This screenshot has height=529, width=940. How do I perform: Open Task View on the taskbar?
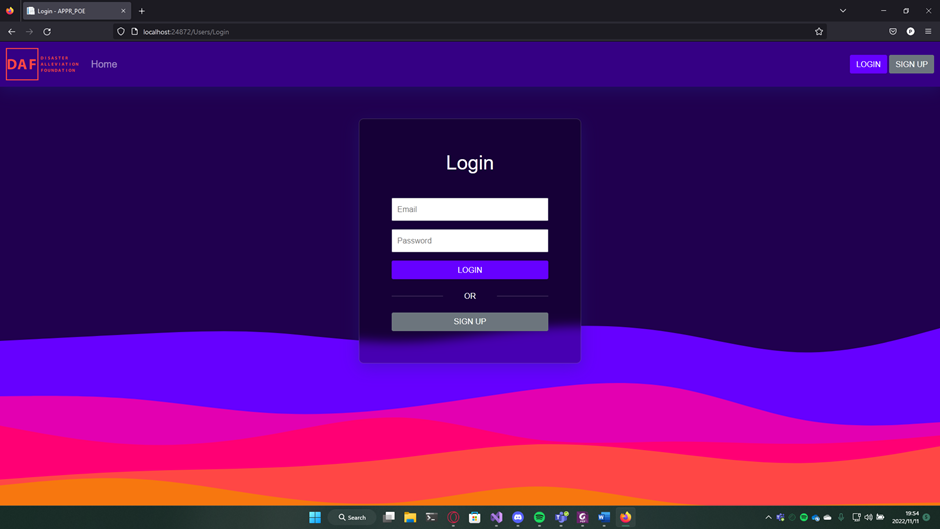pos(388,517)
